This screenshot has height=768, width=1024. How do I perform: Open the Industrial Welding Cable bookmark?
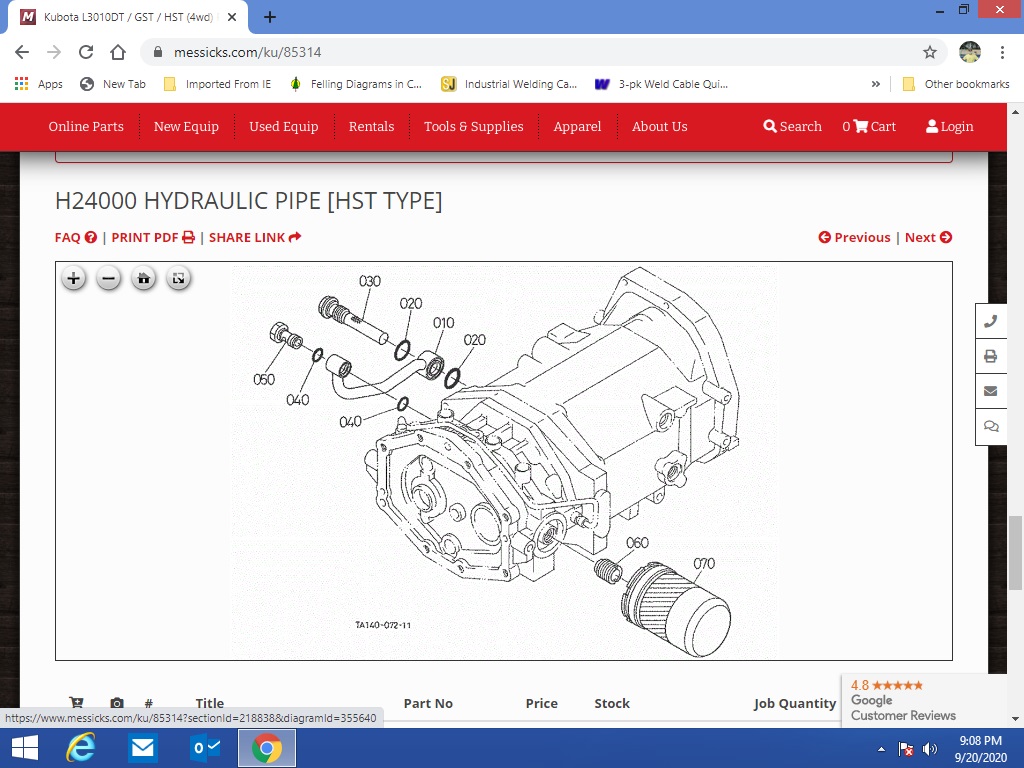point(509,84)
